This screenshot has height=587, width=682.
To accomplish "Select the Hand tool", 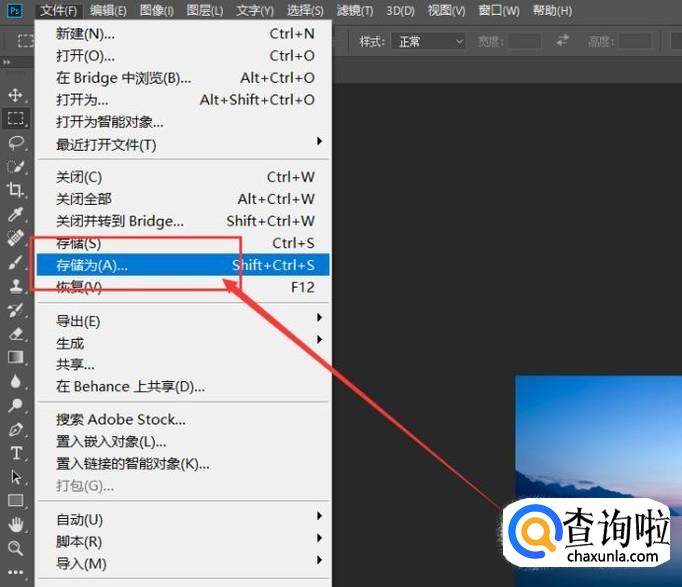I will pos(15,524).
